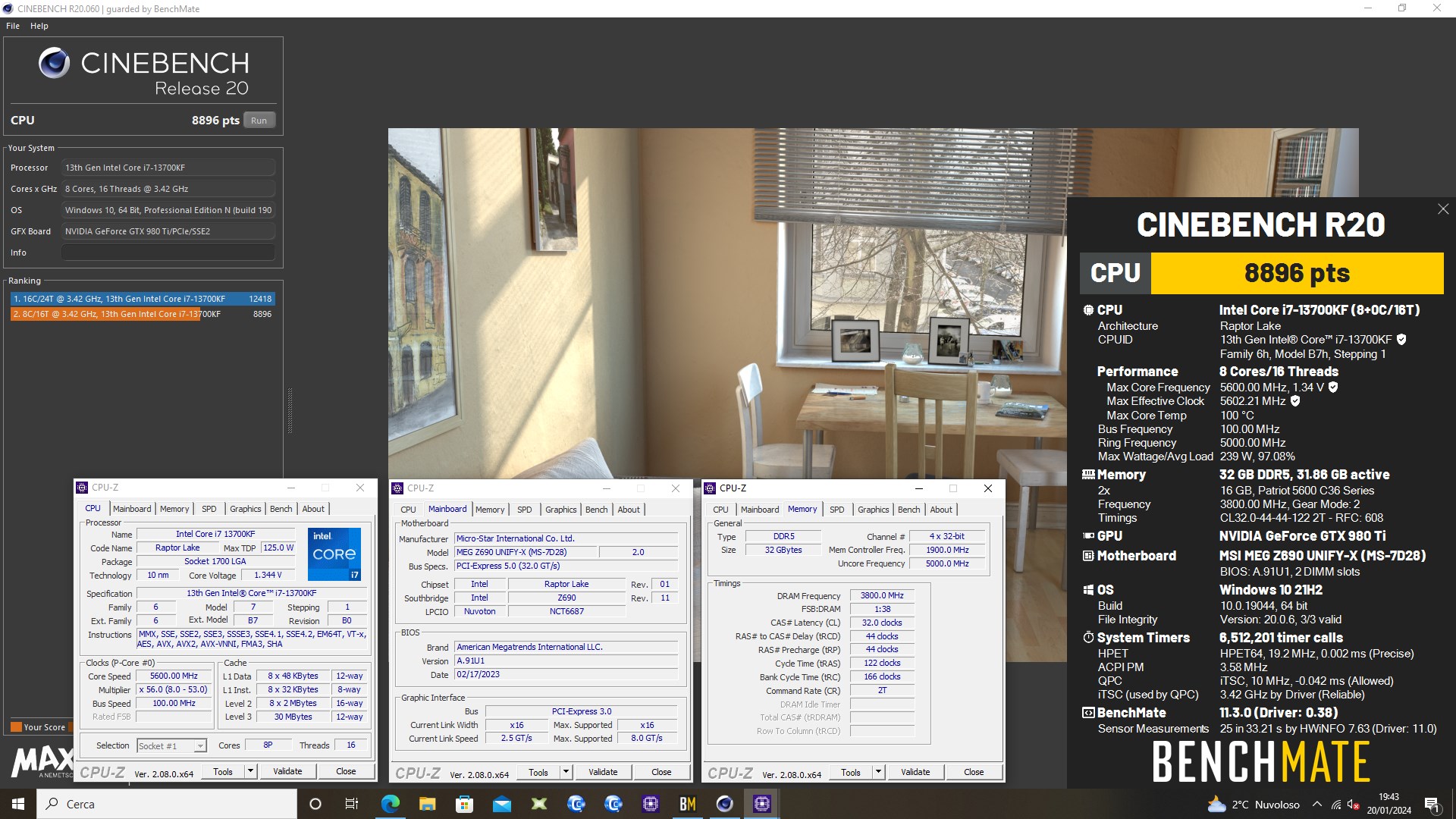Click Validate in Mainboard CPU-Z window
1456x819 pixels.
[x=603, y=772]
